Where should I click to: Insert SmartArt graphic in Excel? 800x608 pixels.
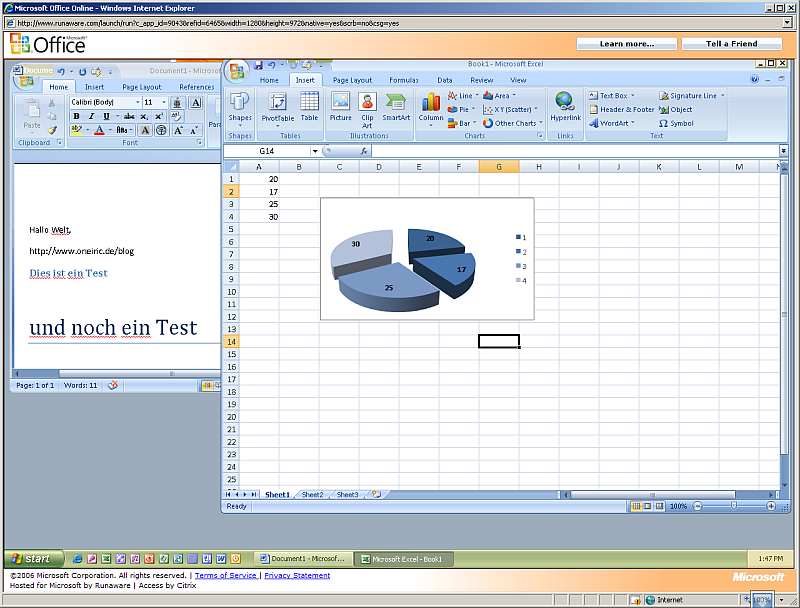[396, 107]
